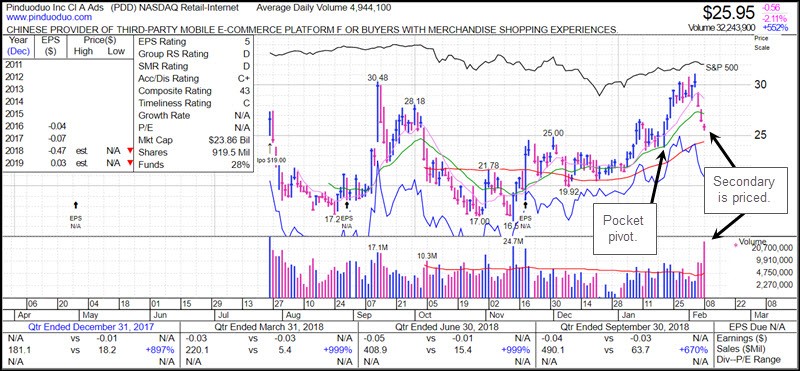Click the Ipo $19.00 marker
Viewport: 800px width, 371px height.
point(271,160)
